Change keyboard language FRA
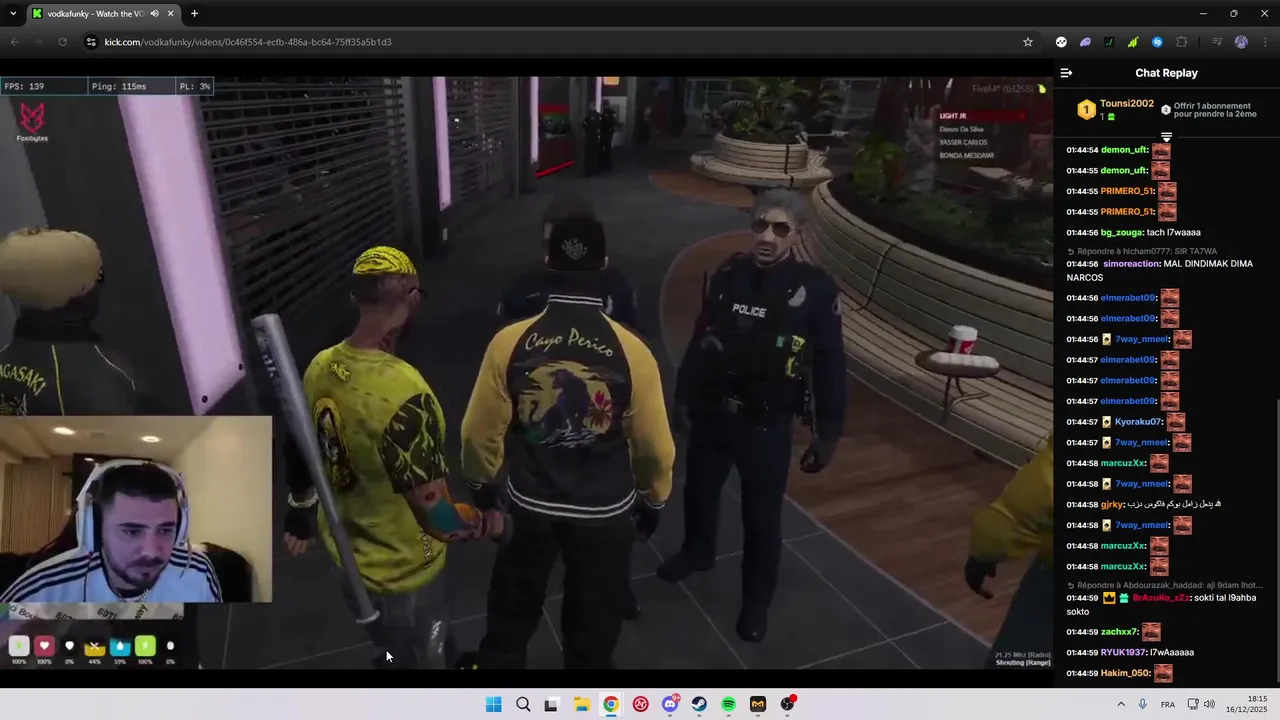Screen dimensions: 1280x720 click(1168, 704)
